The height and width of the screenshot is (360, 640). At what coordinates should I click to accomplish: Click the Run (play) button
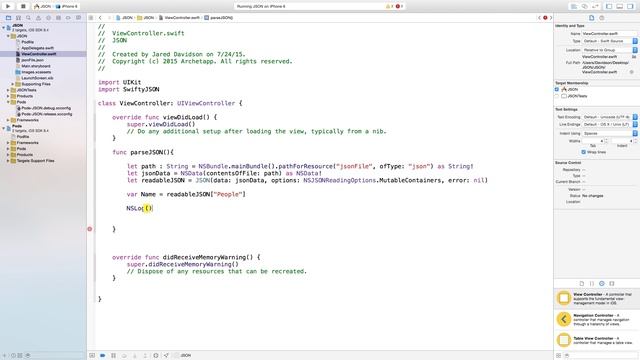(8, 6)
